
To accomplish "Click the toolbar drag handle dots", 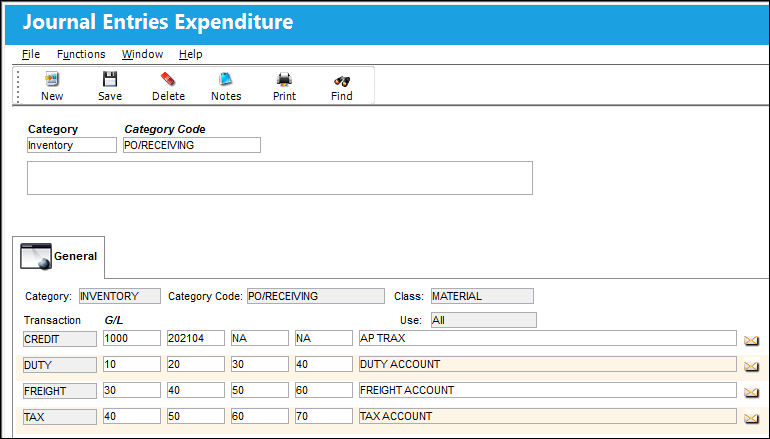I will (x=18, y=86).
